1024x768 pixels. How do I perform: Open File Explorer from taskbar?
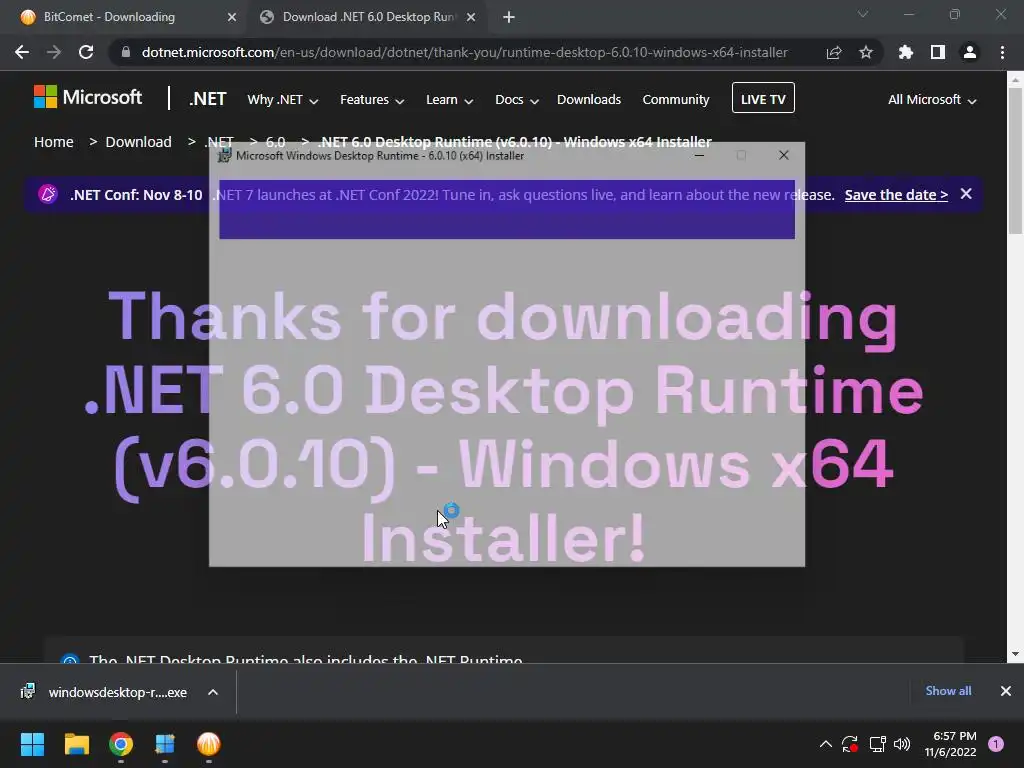76,744
